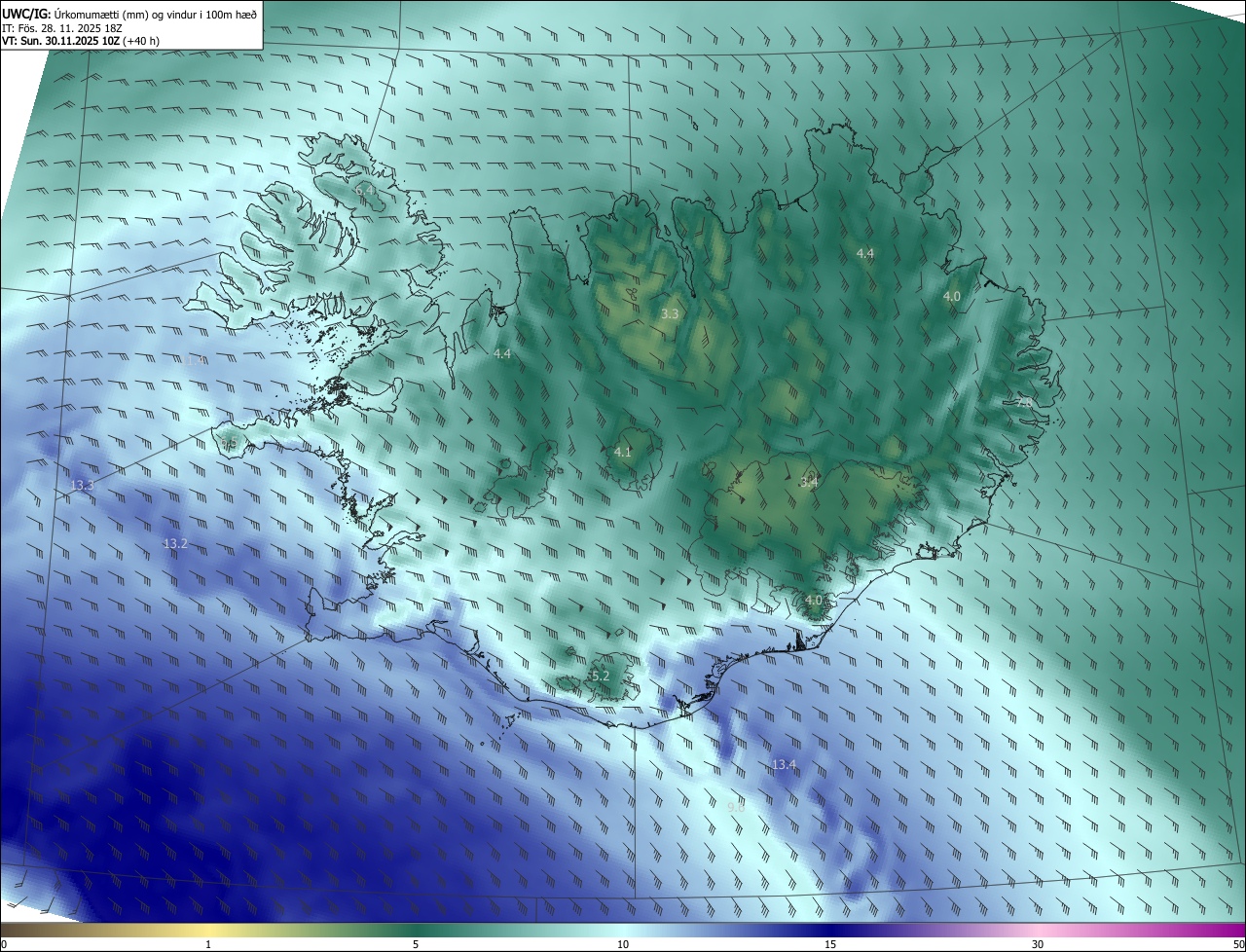Image resolution: width=1246 pixels, height=952 pixels.
Task: Click the VT valid time 'Sun. 30.11.2025 10Z (+40 h)'
Action: 81,41
